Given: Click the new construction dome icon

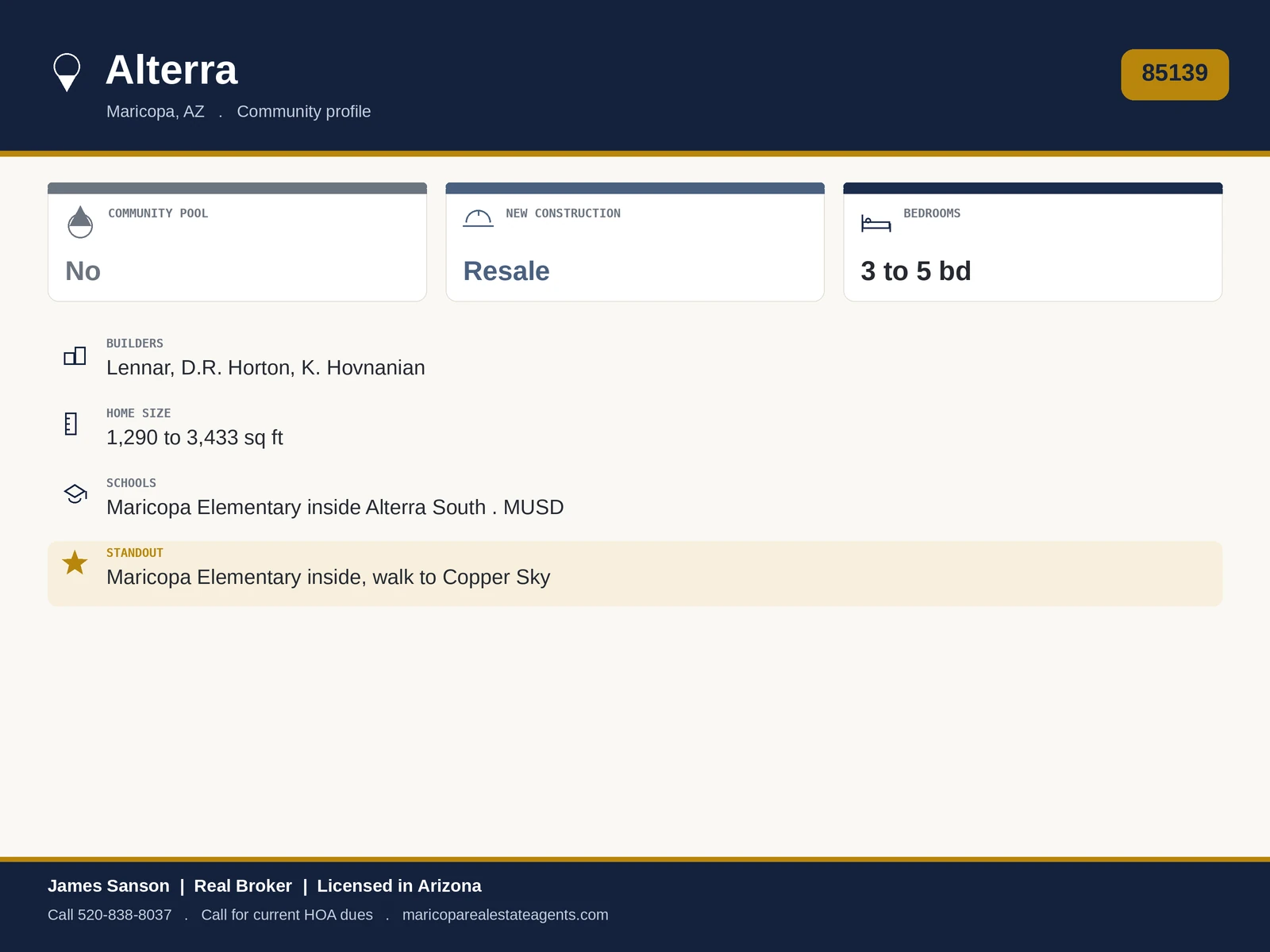Looking at the screenshot, I should [x=478, y=218].
